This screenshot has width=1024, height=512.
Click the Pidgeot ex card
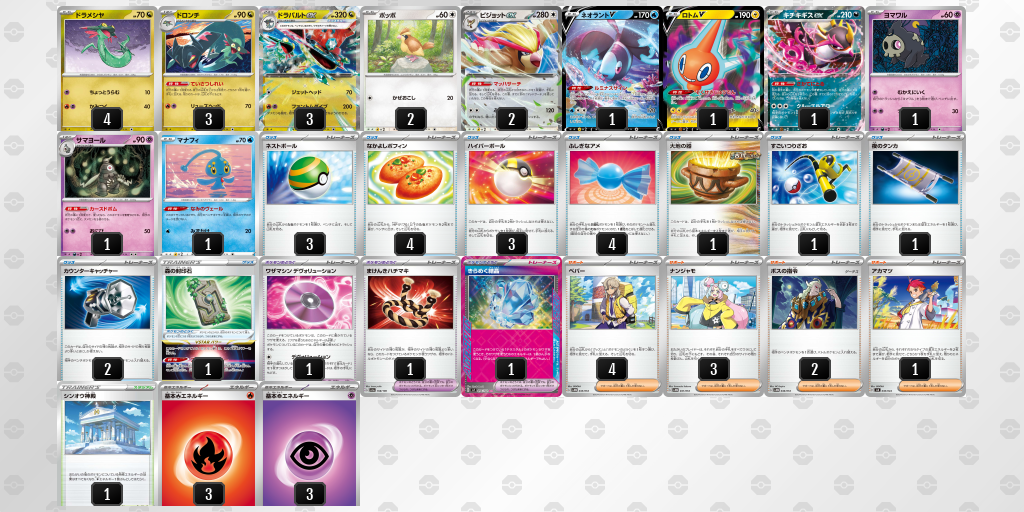point(511,69)
